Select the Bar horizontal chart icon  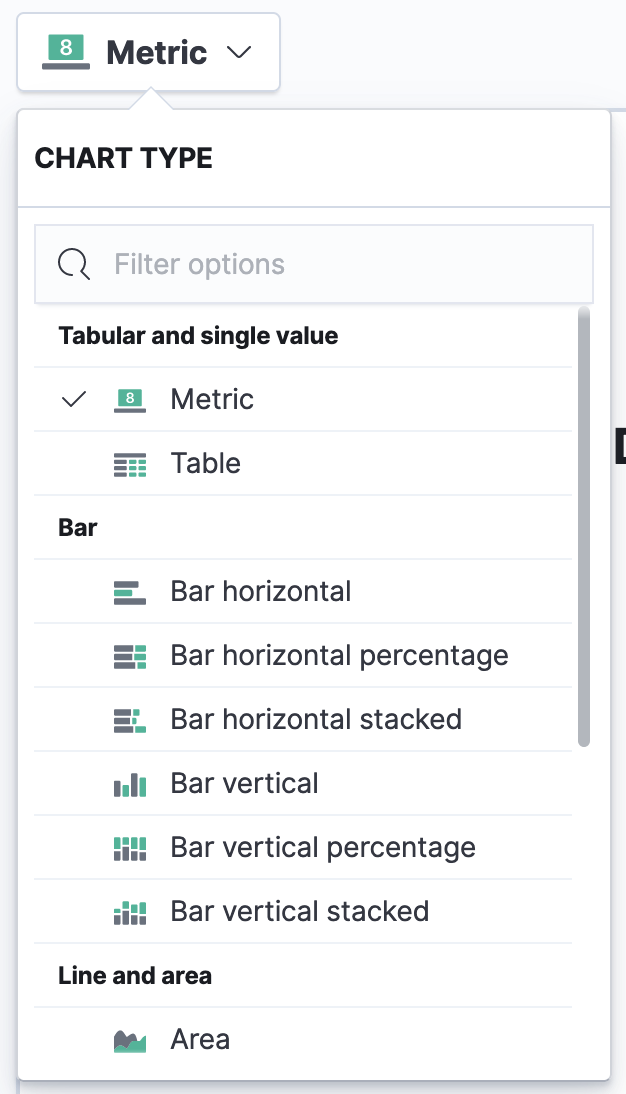(131, 591)
